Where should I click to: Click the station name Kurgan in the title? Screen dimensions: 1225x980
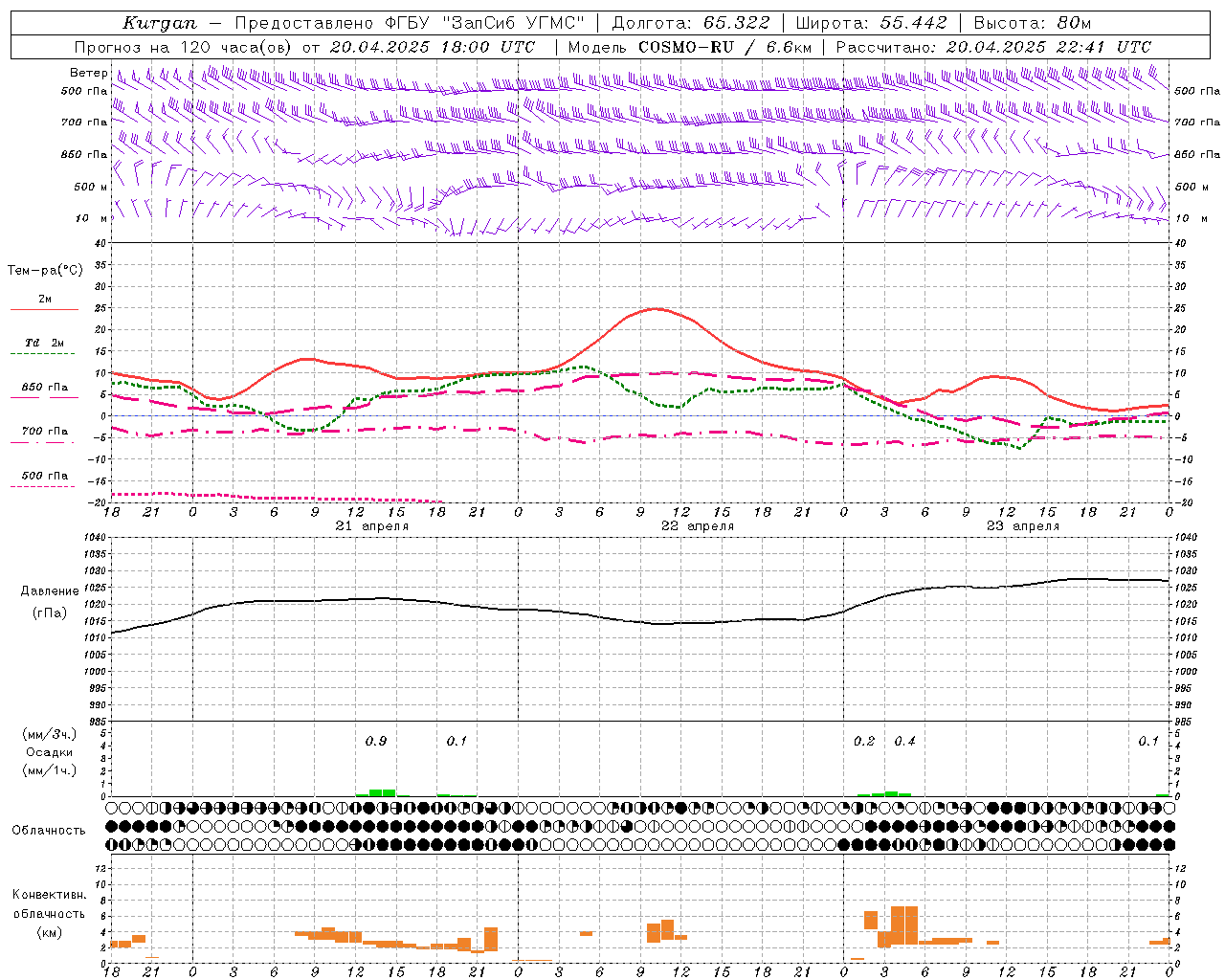159,23
